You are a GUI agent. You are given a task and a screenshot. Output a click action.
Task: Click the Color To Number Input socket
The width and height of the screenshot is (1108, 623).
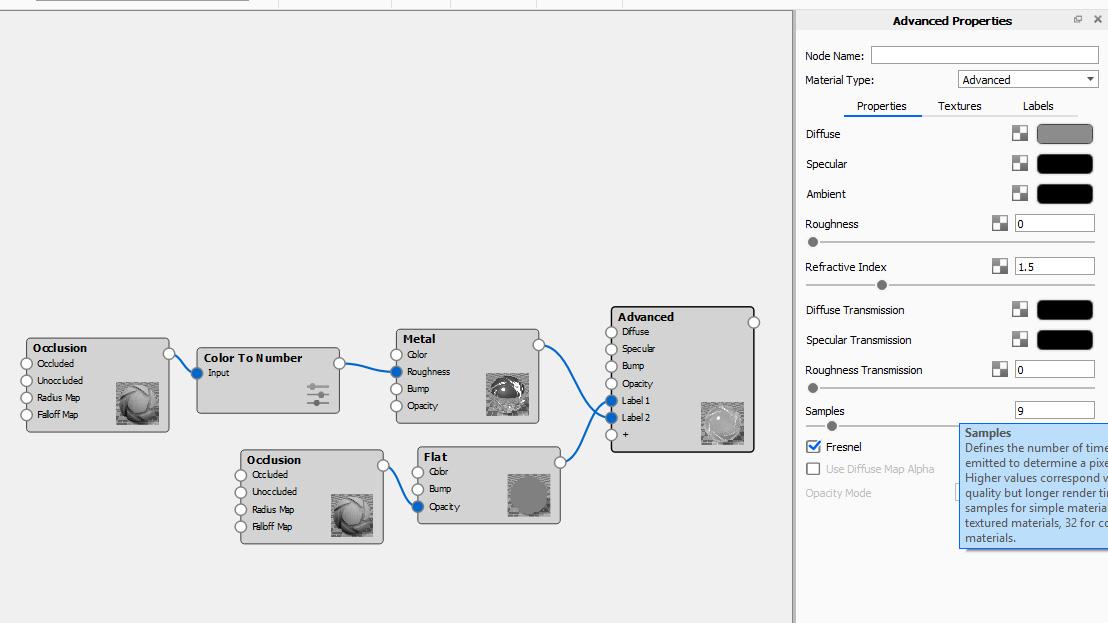tap(197, 373)
